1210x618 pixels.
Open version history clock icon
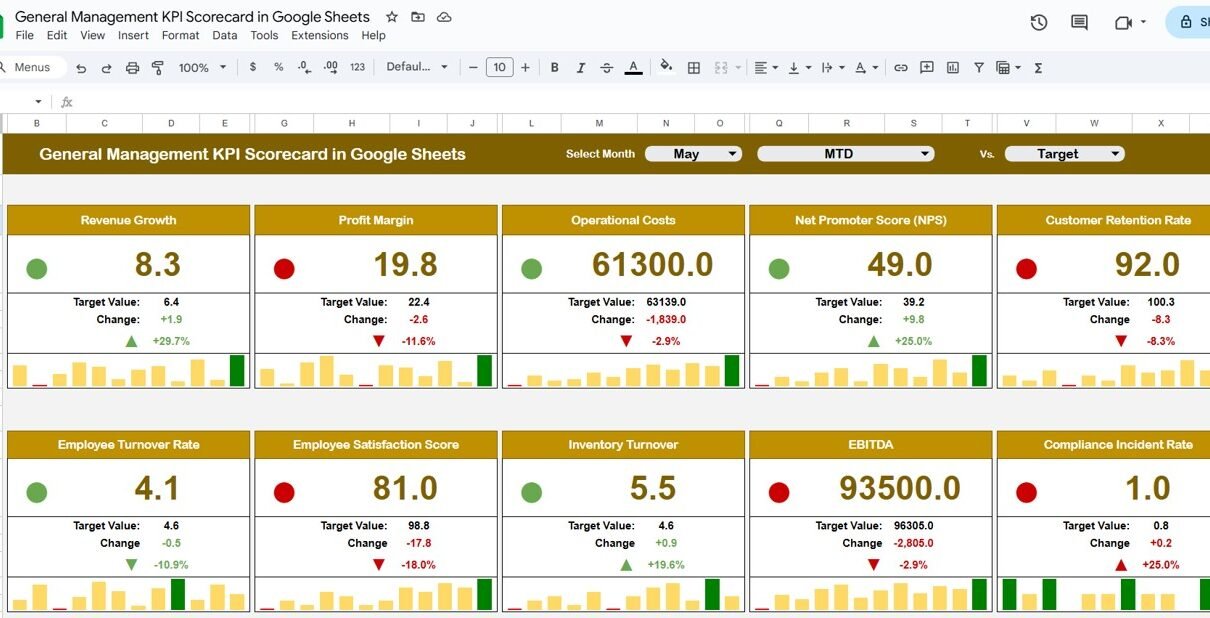pyautogui.click(x=1039, y=22)
